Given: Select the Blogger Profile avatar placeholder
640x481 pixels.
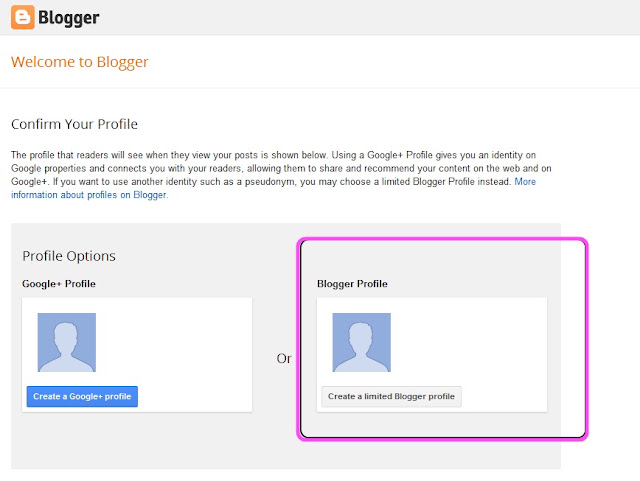Looking at the screenshot, I should click(362, 343).
